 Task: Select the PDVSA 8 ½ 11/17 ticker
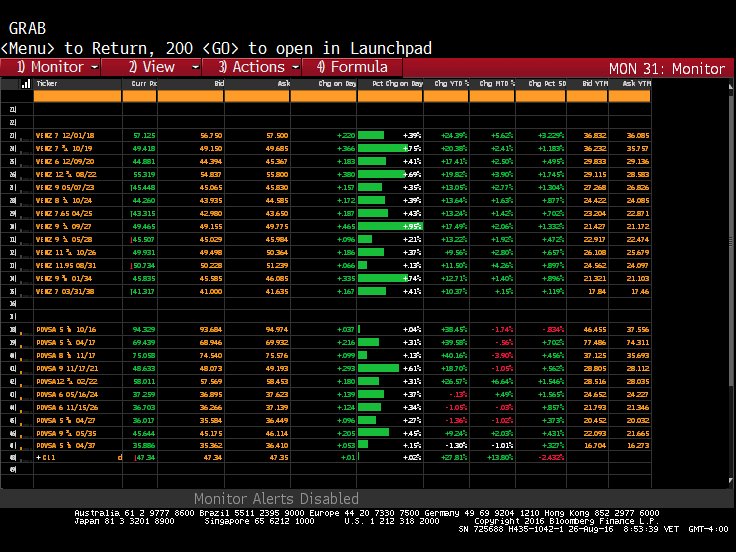pos(66,356)
